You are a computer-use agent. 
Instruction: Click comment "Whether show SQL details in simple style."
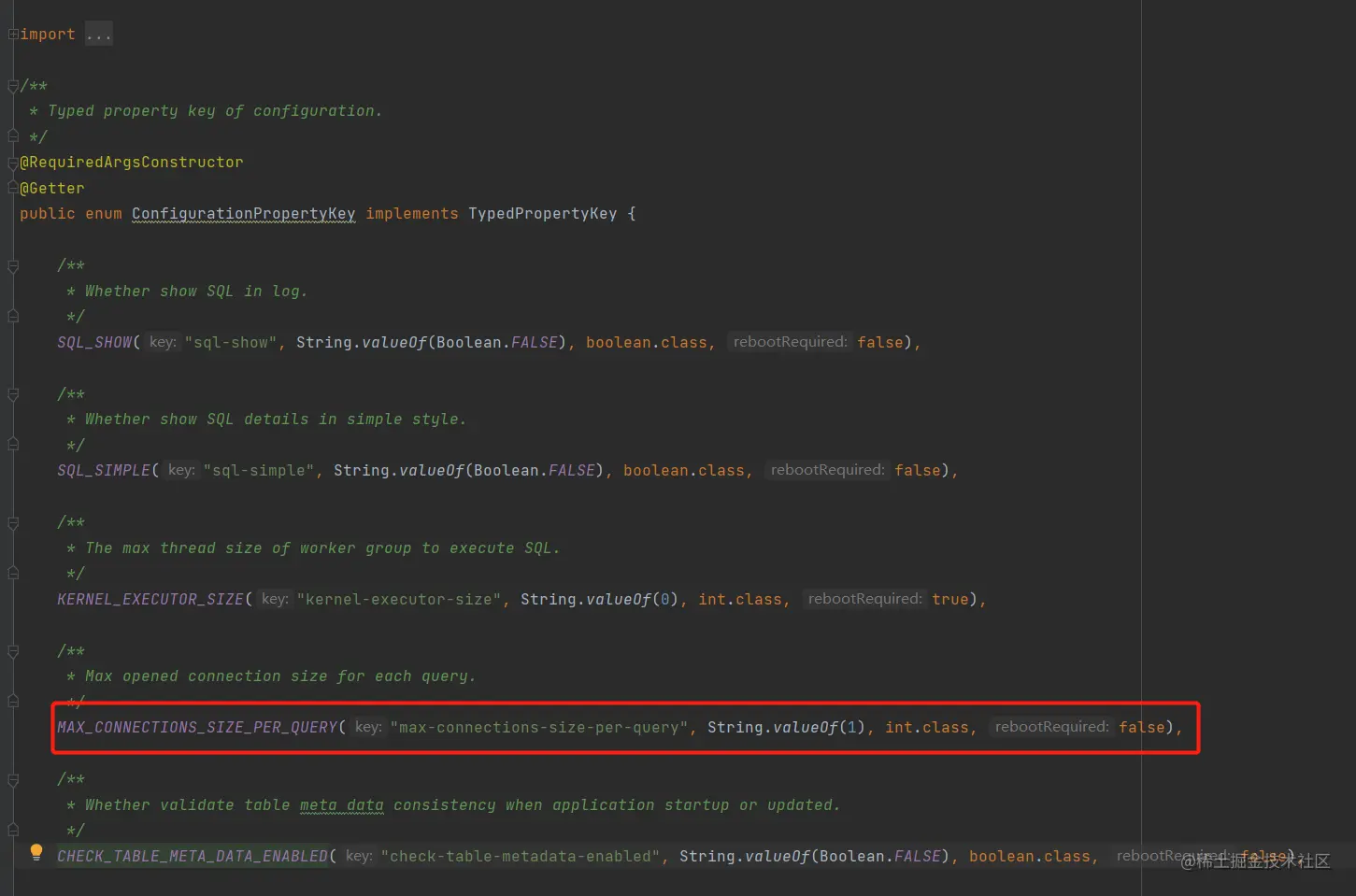276,420
